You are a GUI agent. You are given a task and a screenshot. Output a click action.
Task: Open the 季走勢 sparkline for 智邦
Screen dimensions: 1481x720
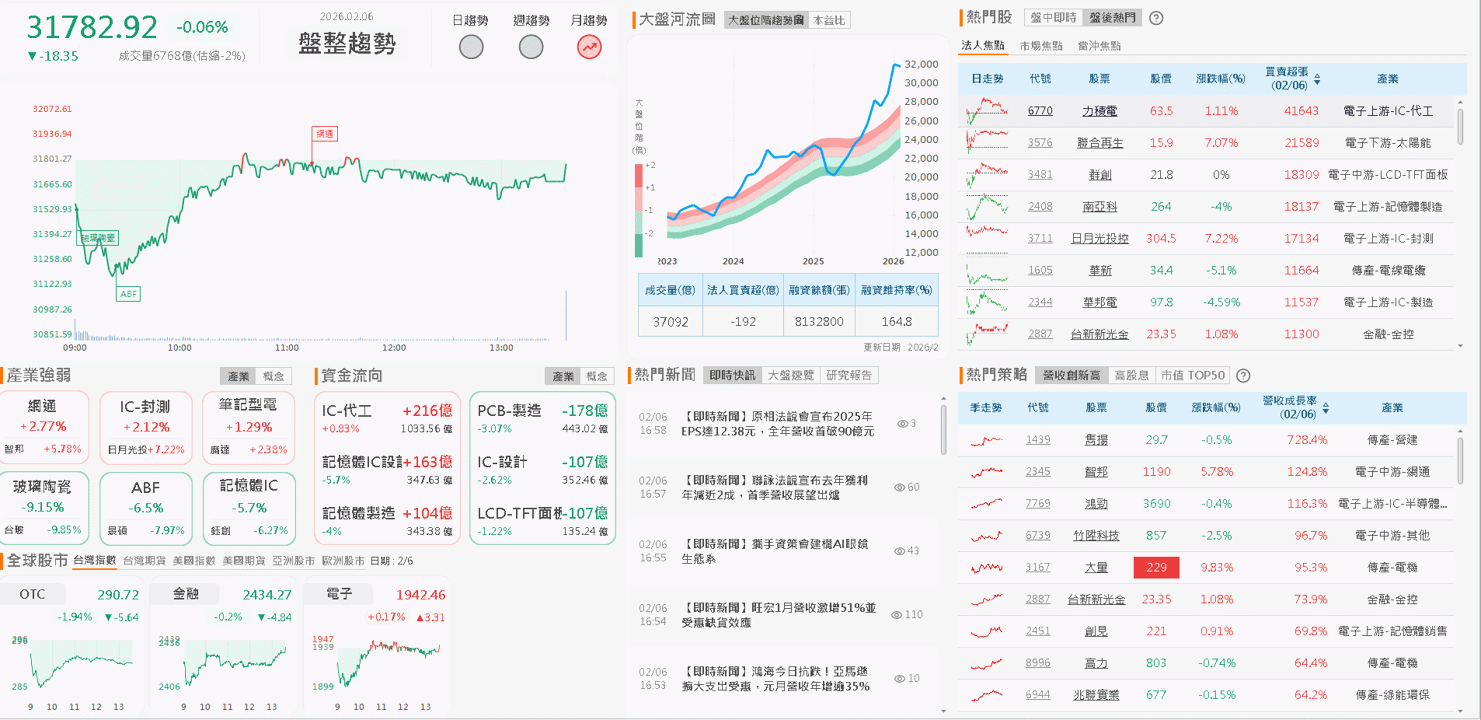[x=986, y=472]
